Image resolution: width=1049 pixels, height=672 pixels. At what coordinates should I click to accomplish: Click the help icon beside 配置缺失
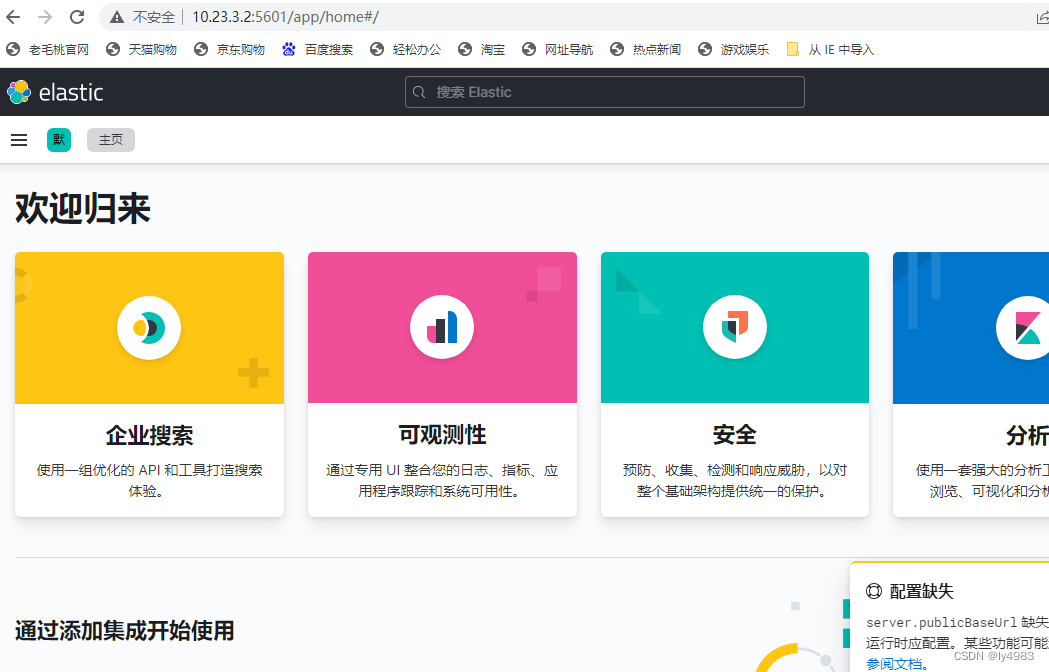[874, 591]
